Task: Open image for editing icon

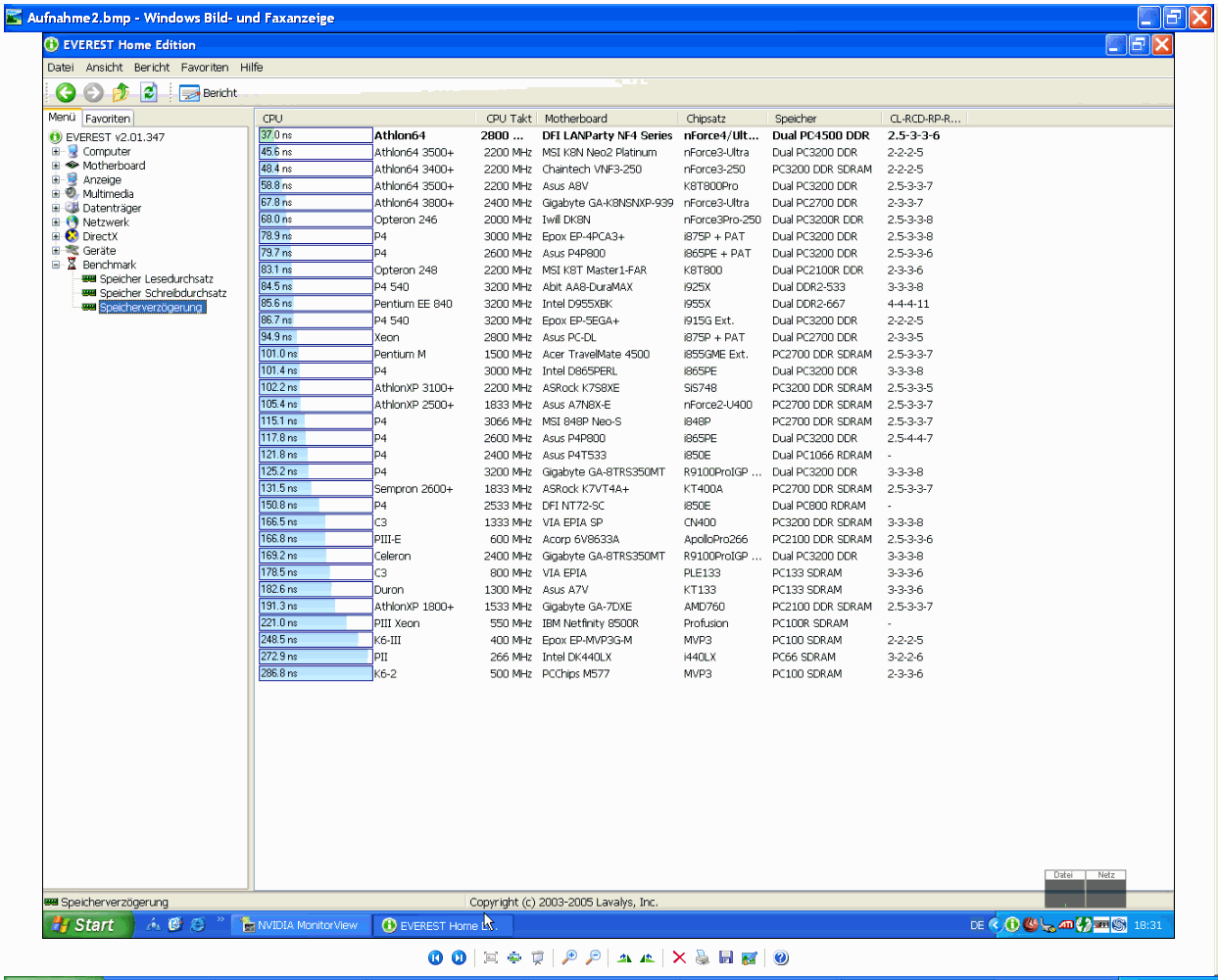Action: [x=749, y=957]
